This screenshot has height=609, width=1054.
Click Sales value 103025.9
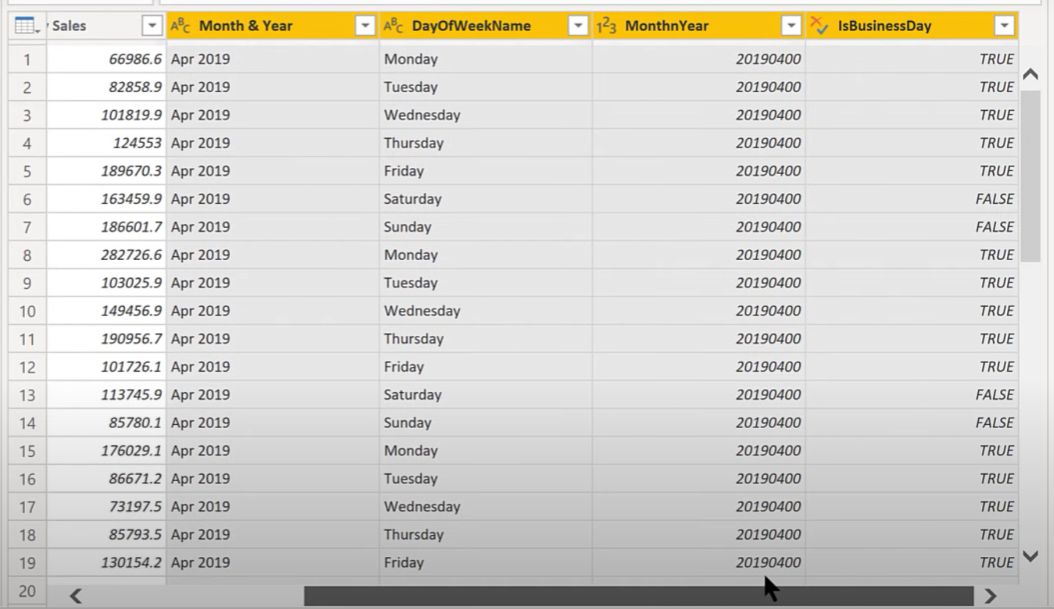(132, 283)
